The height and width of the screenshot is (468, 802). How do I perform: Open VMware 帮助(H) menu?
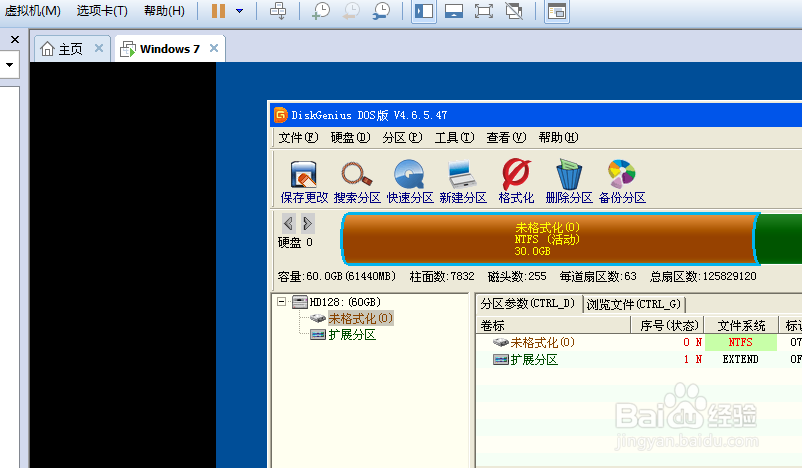(x=165, y=11)
